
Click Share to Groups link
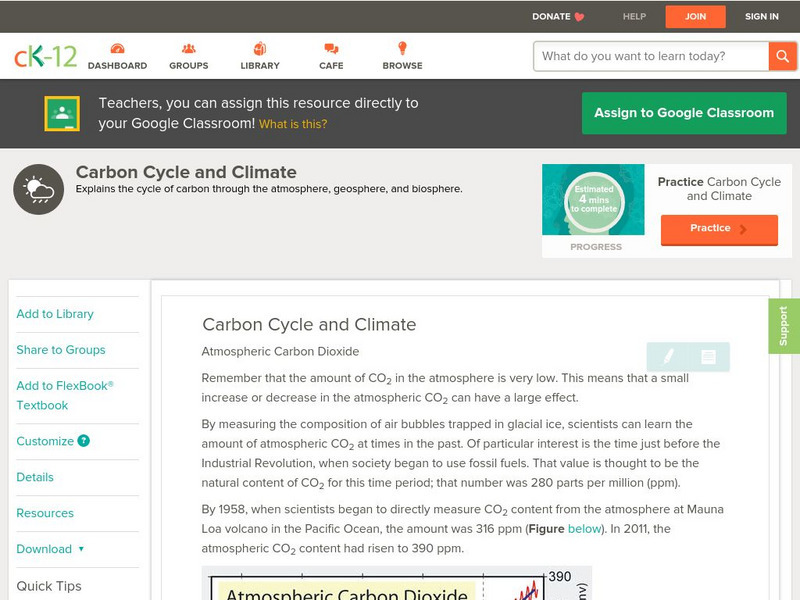(x=61, y=350)
